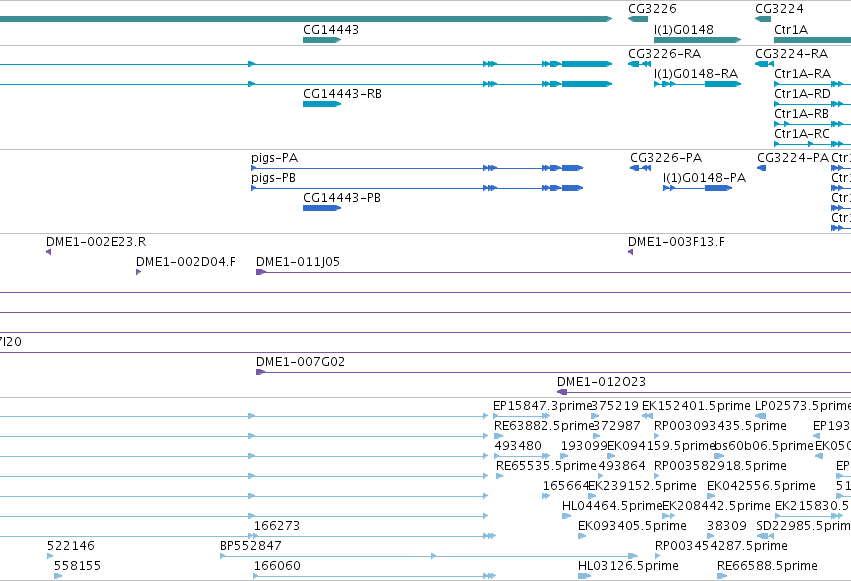Select the CG14443 gene feature bar
The width and height of the screenshot is (851, 581).
coord(322,40)
